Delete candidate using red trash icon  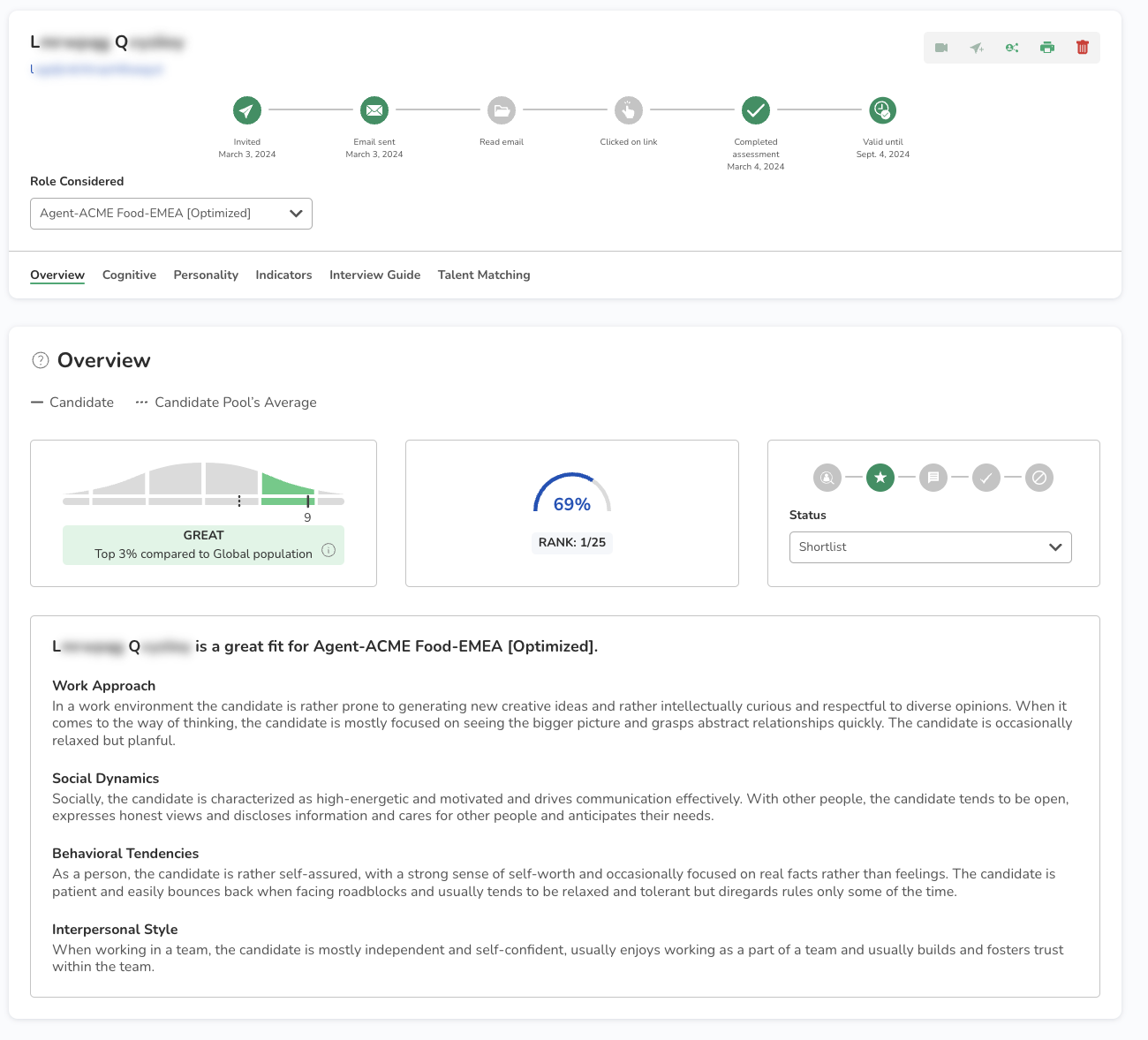pos(1083,48)
